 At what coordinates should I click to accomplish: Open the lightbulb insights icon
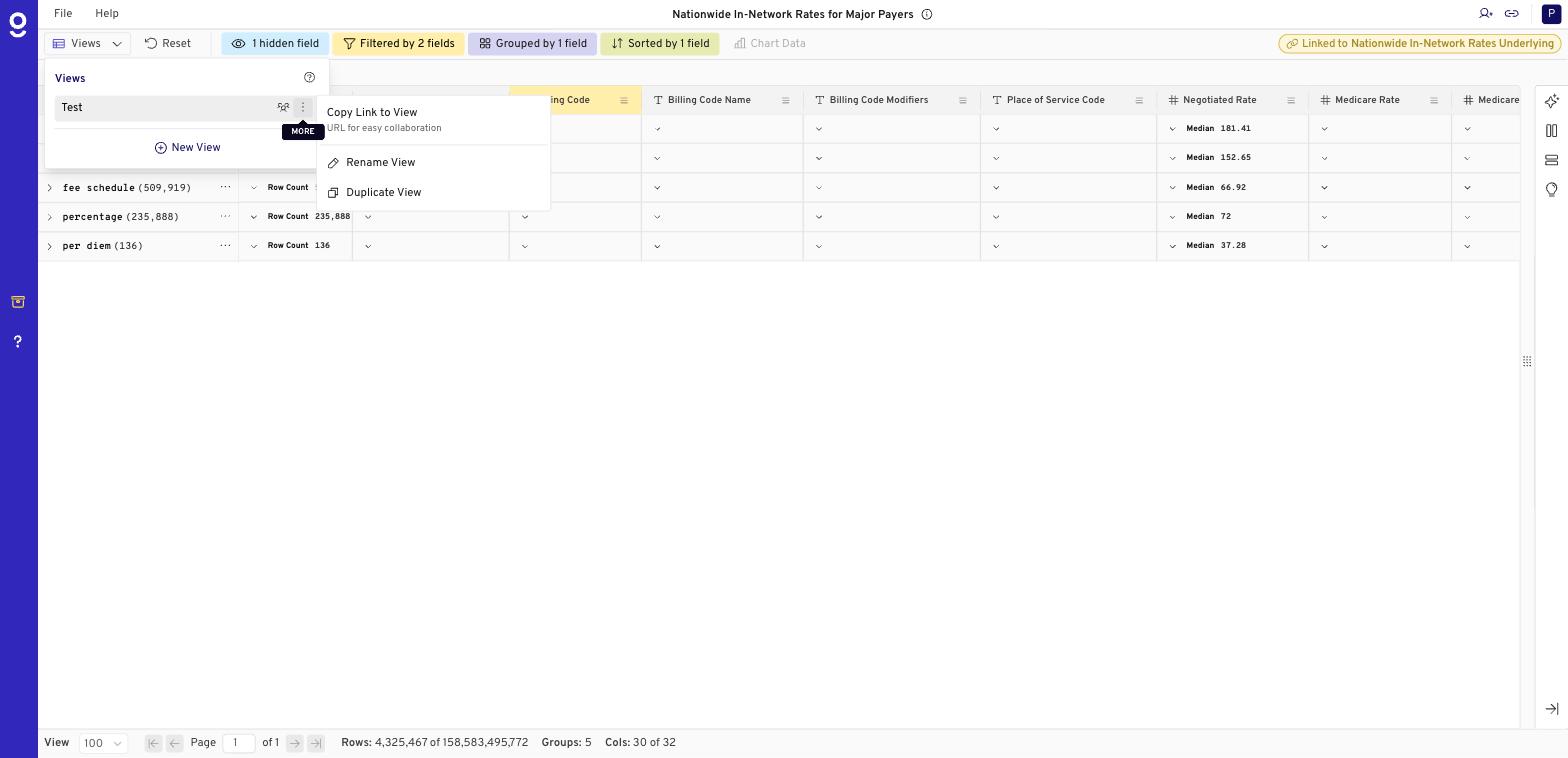tap(1552, 190)
